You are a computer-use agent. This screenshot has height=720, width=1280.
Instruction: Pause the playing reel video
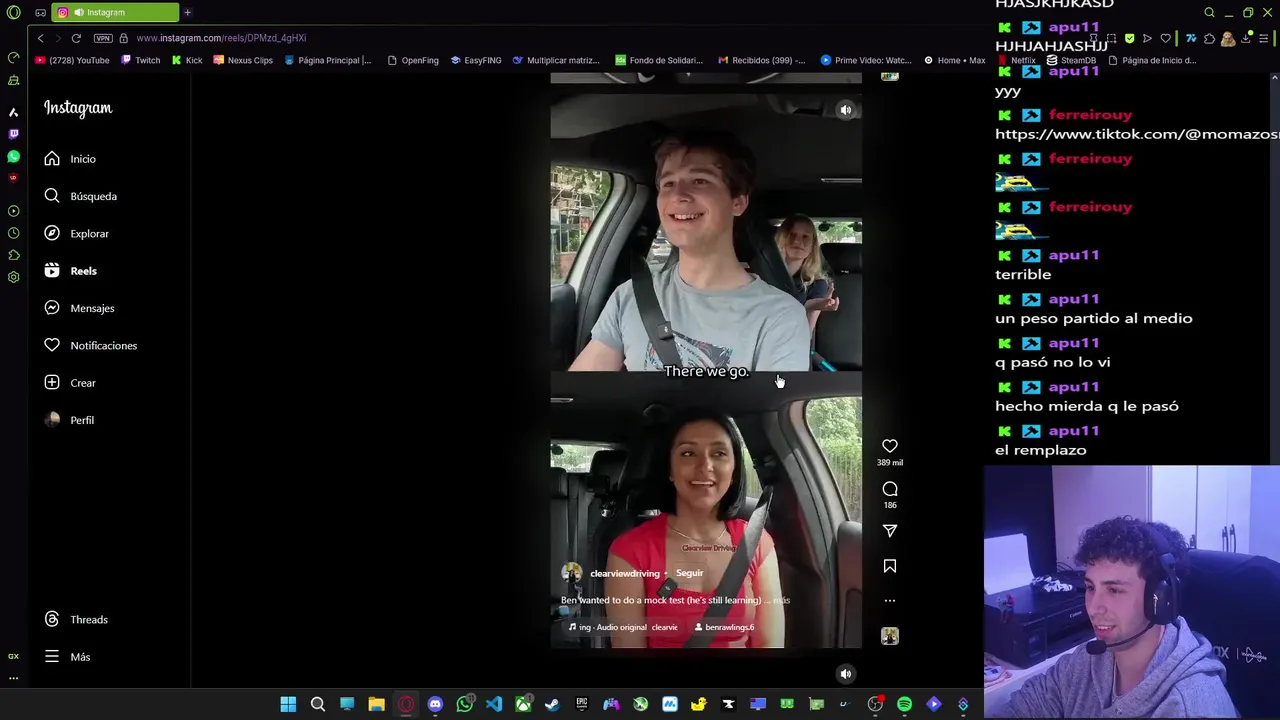[706, 371]
